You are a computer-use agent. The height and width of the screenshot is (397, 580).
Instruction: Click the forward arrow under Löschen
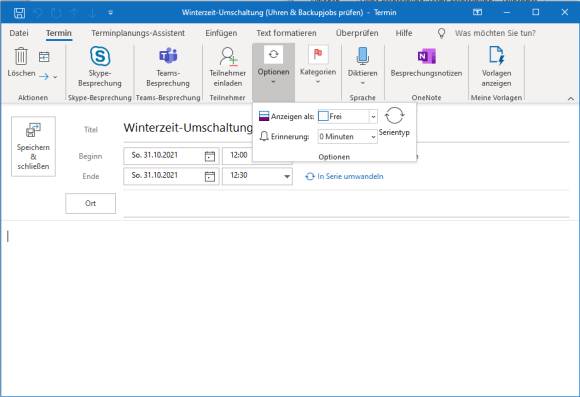click(44, 77)
